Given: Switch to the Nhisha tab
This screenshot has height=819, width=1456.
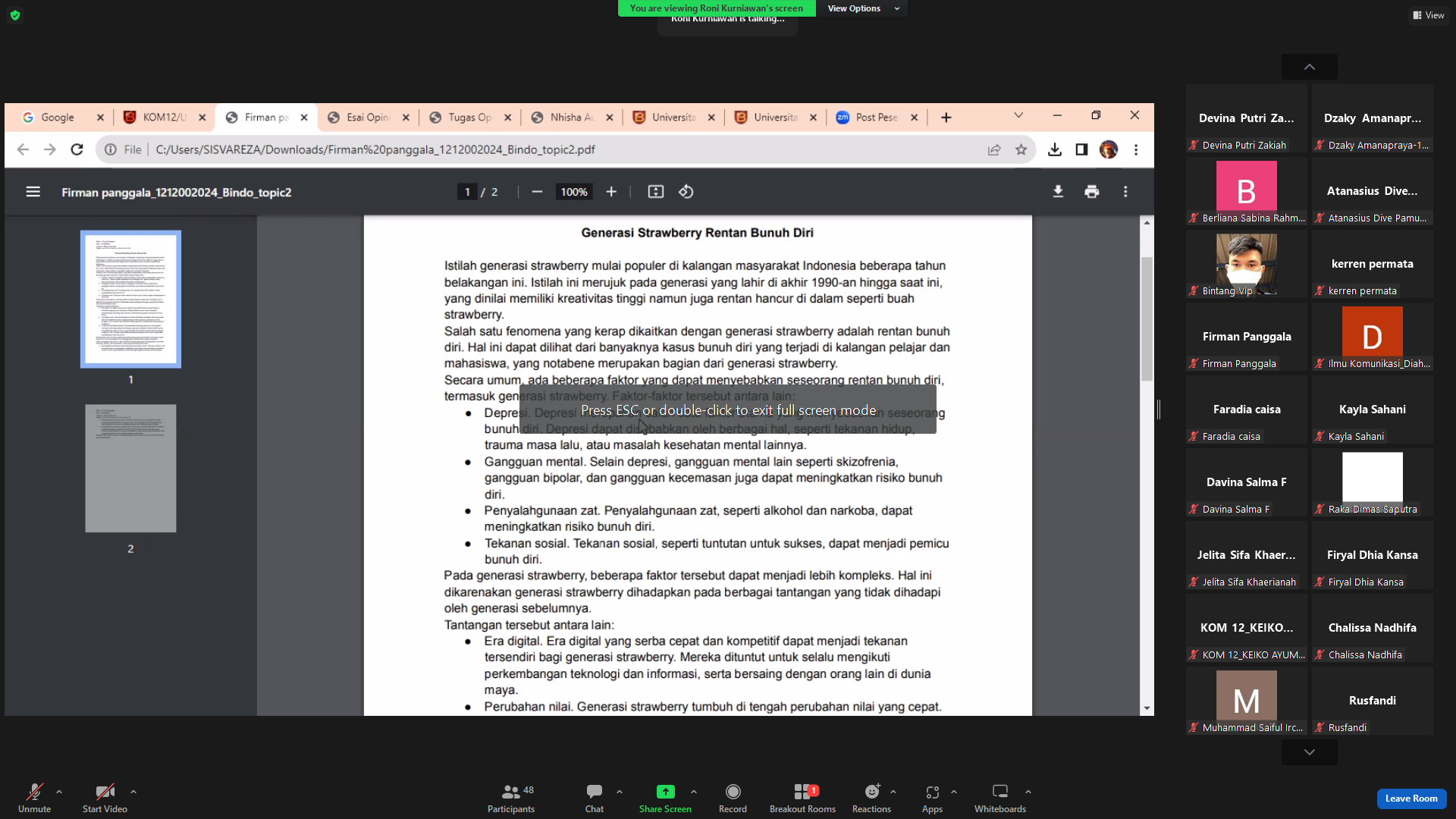Looking at the screenshot, I should click(573, 118).
